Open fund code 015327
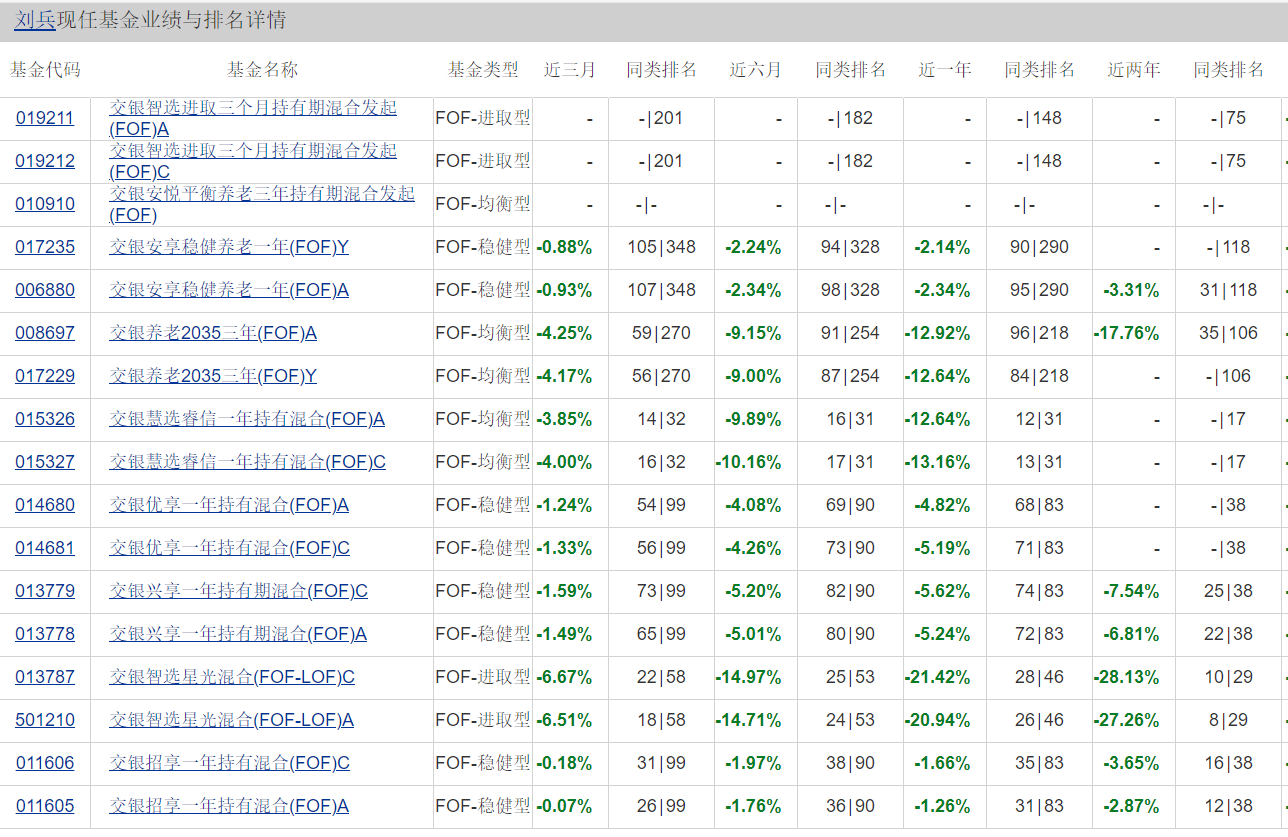The width and height of the screenshot is (1288, 837). pos(45,462)
